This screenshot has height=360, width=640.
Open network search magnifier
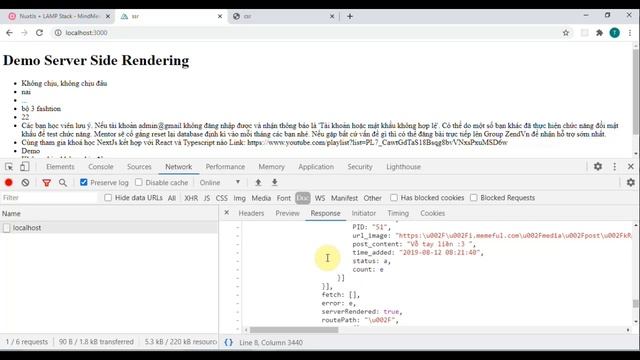pyautogui.click(x=62, y=182)
